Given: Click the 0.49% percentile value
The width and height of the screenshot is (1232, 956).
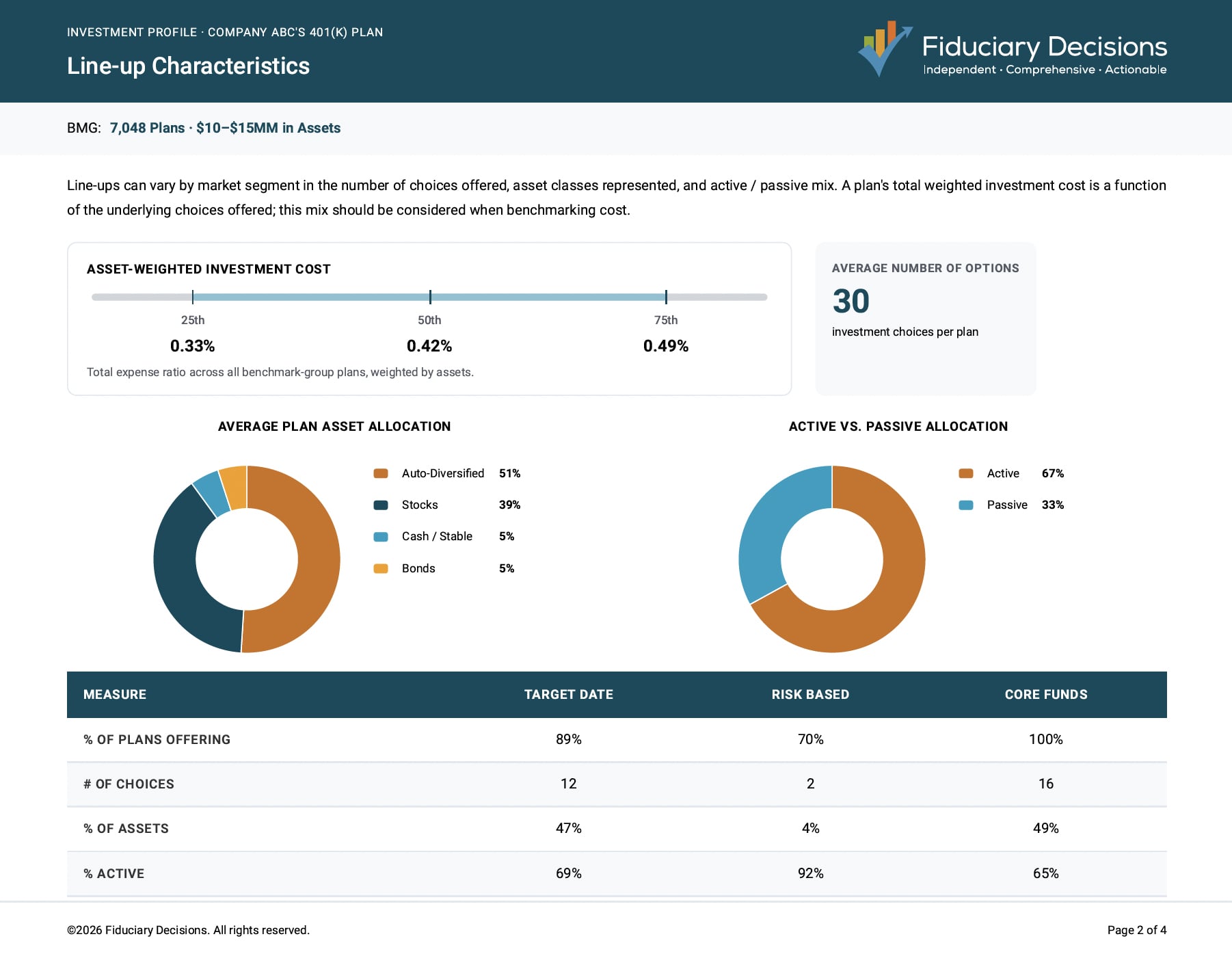Looking at the screenshot, I should pos(666,346).
